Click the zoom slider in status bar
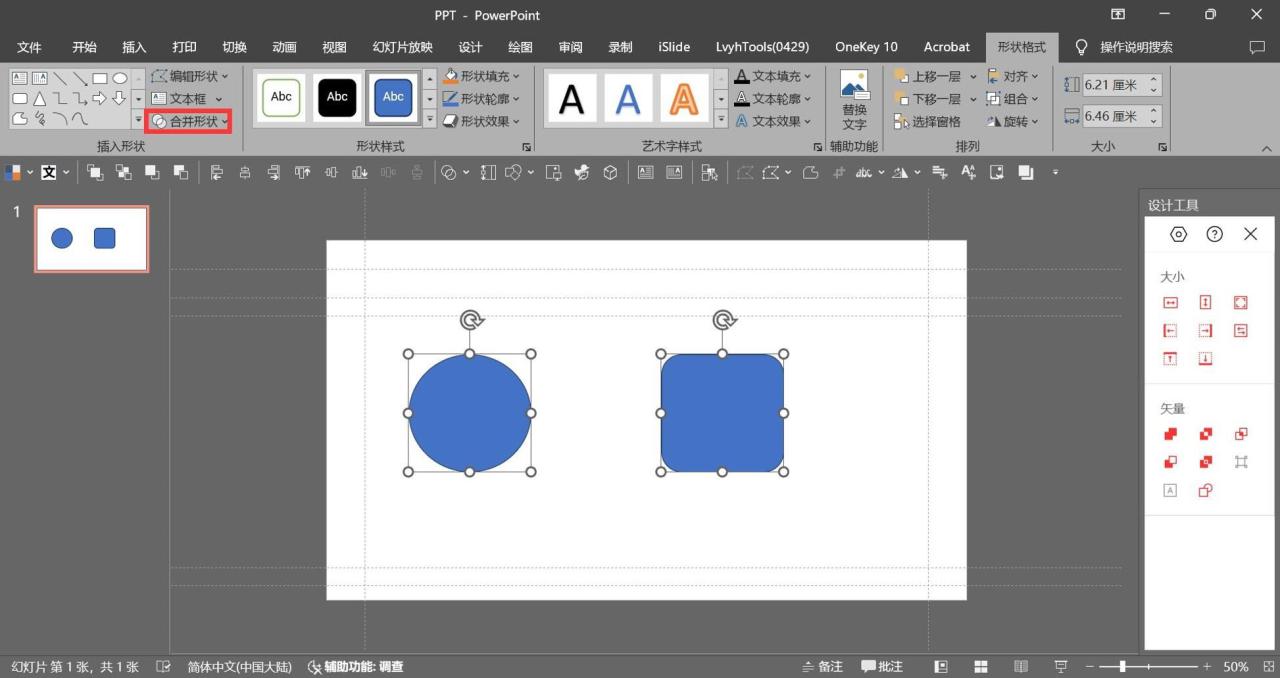This screenshot has height=678, width=1280. [x=1123, y=666]
